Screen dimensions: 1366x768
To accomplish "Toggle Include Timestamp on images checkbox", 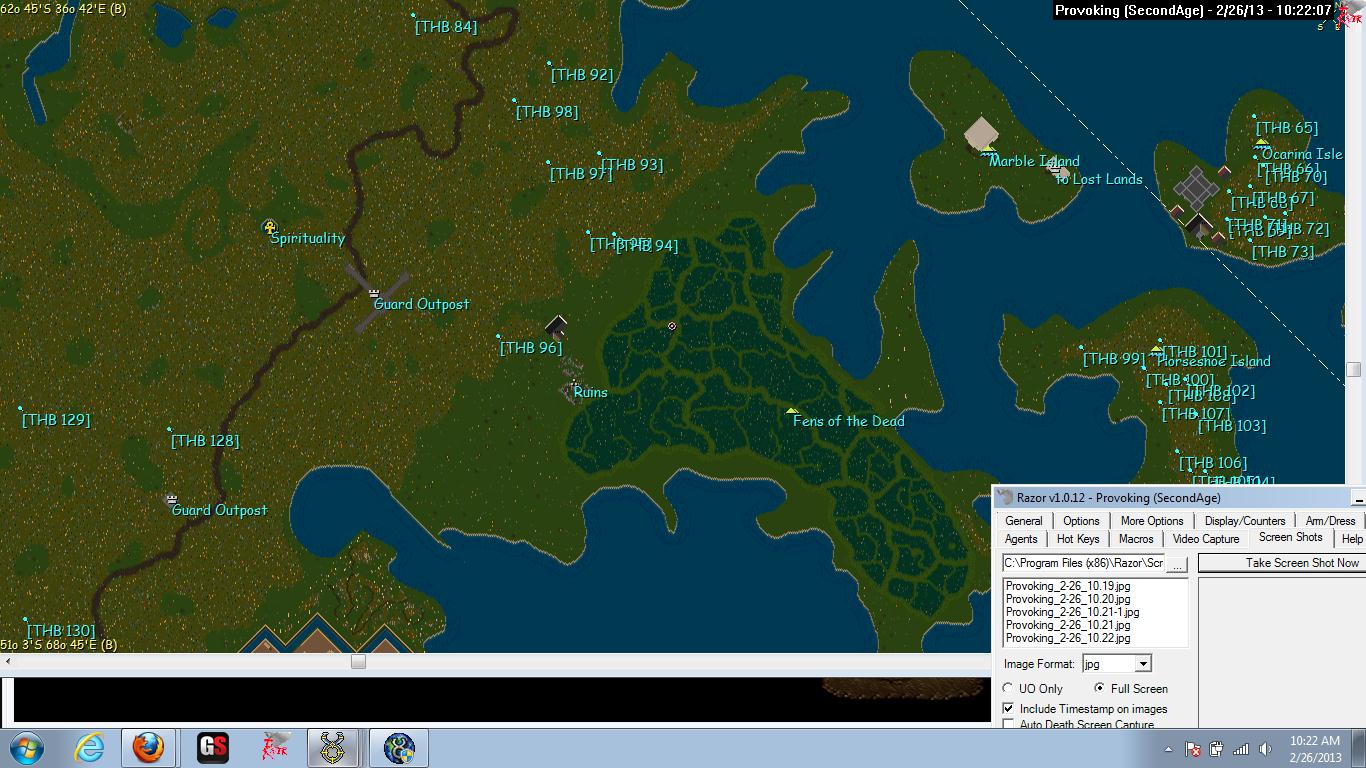I will click(1008, 708).
